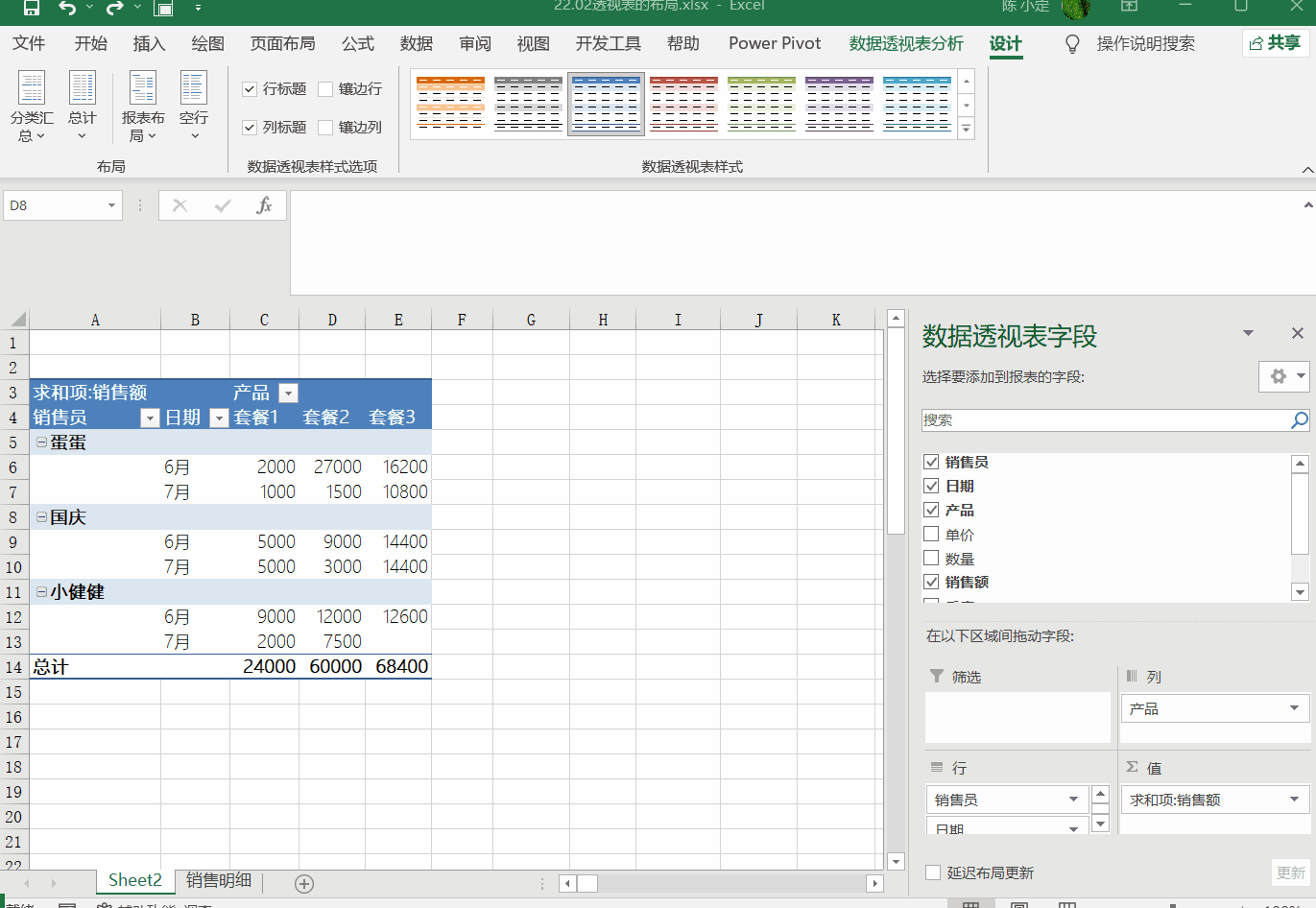Viewport: 1316px width, 908px height.
Task: Expand the pivot style gallery More button
Action: pos(967,128)
